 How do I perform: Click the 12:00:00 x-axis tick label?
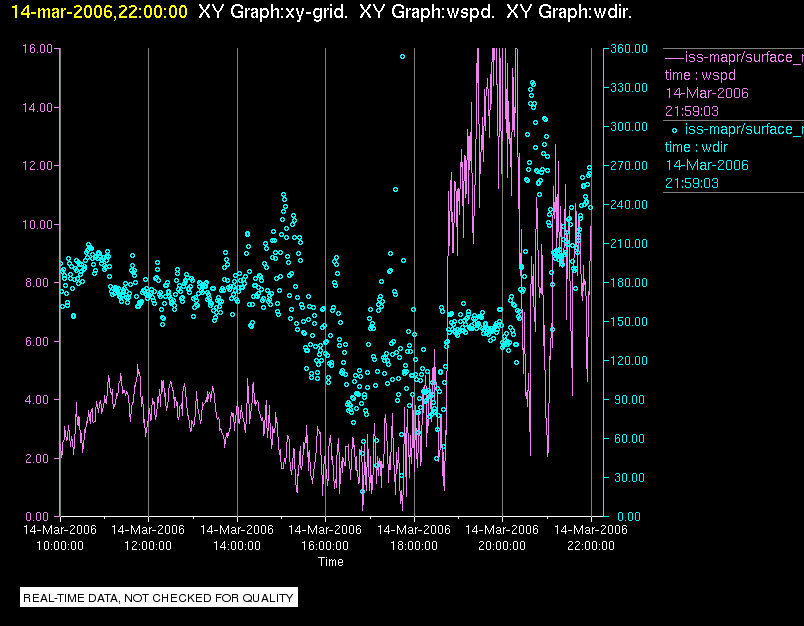pyautogui.click(x=148, y=546)
